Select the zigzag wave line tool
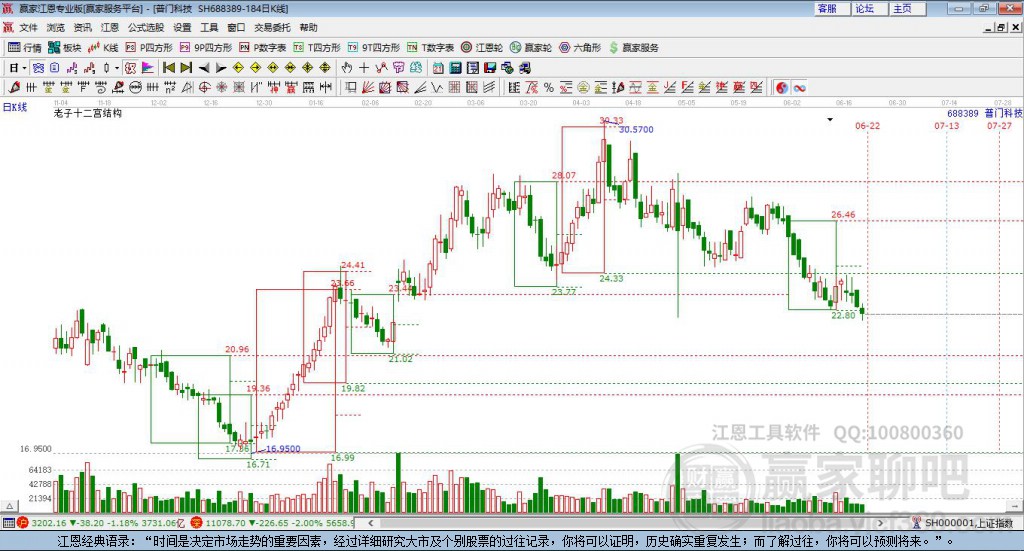This screenshot has width=1024, height=551. pos(436,87)
